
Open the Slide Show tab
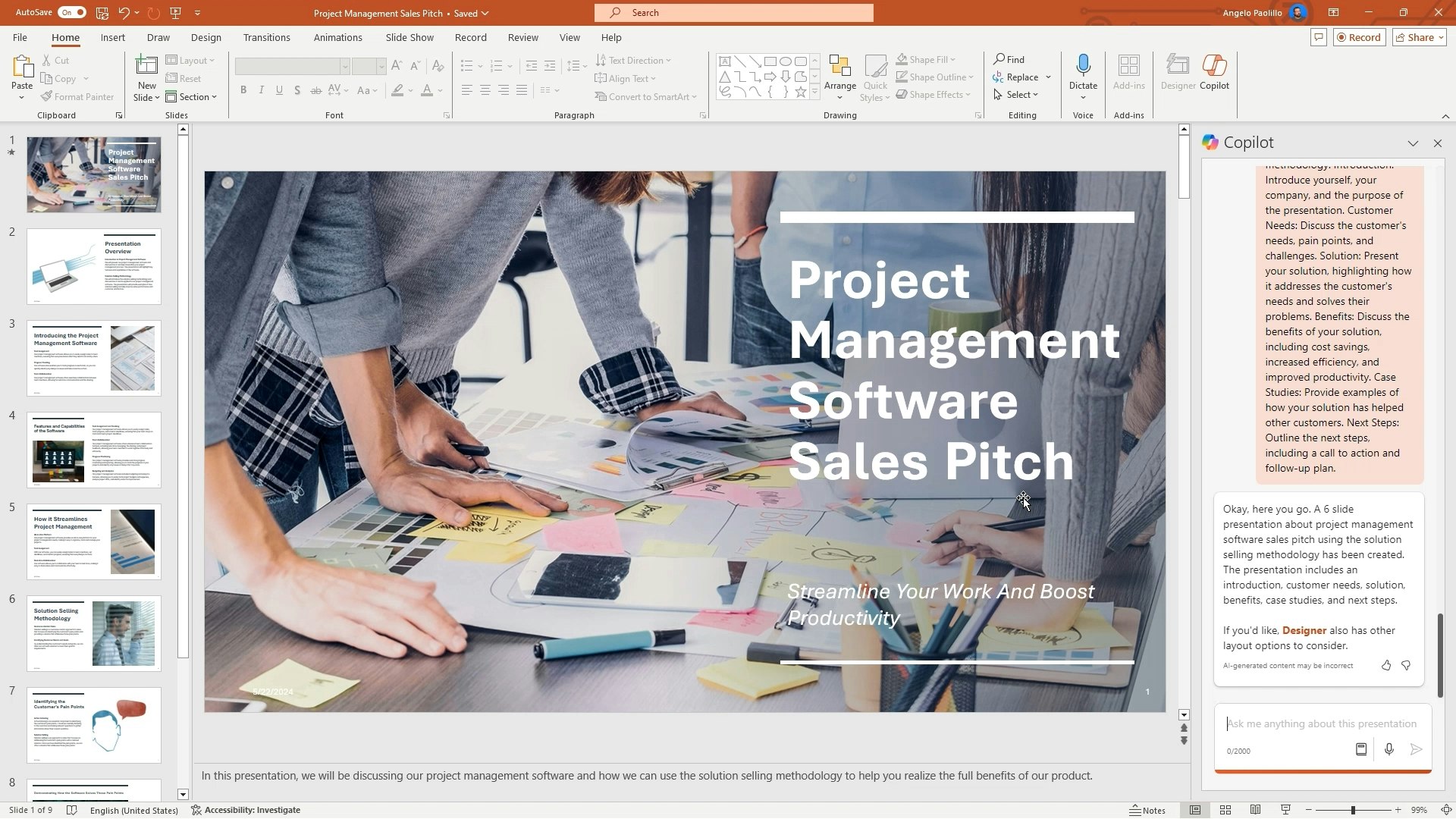409,37
